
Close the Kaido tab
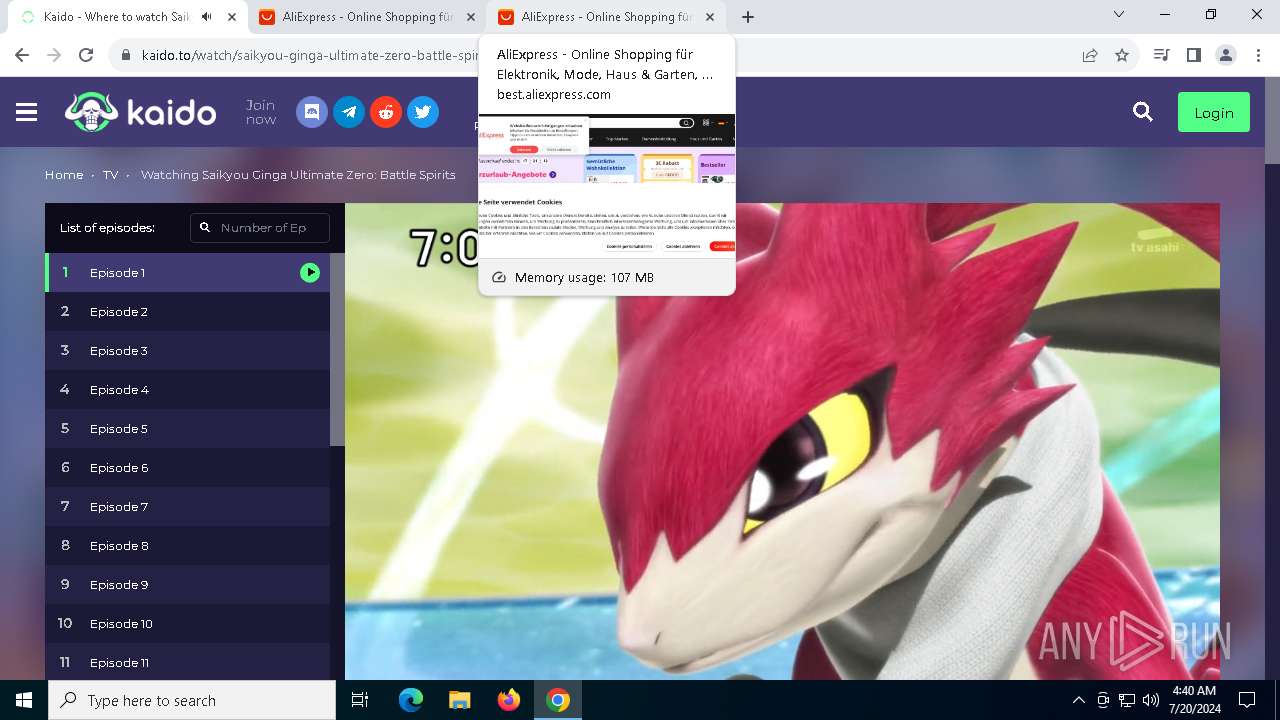[x=232, y=17]
